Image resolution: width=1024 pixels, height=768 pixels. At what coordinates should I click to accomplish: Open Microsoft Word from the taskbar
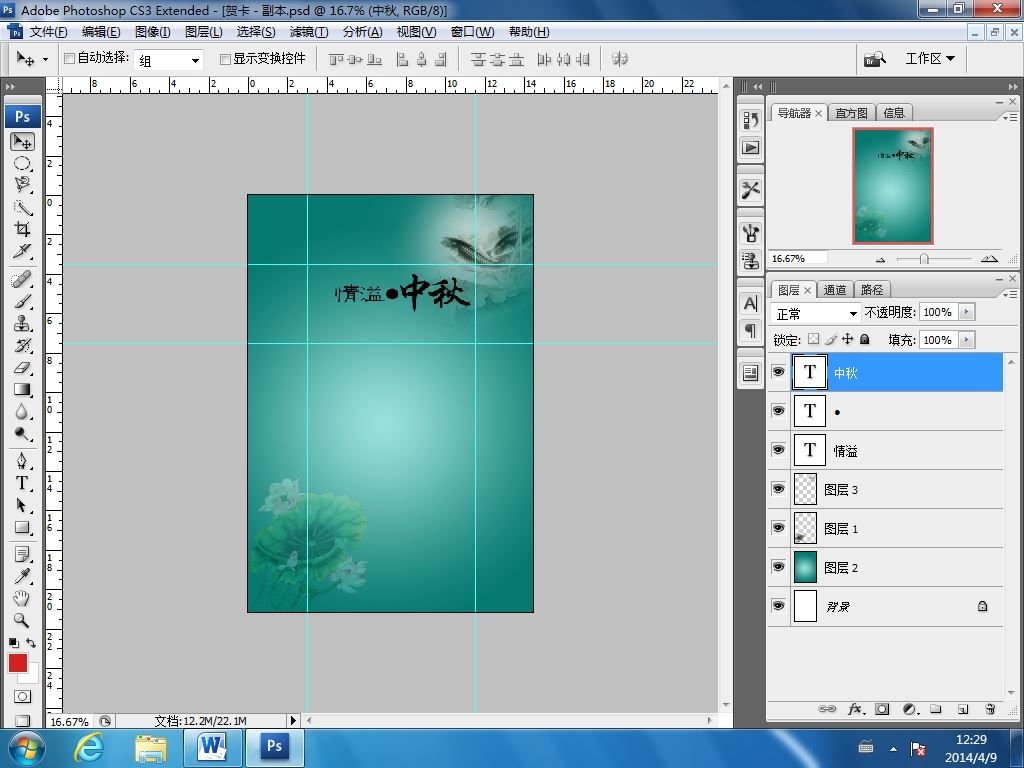coord(212,747)
